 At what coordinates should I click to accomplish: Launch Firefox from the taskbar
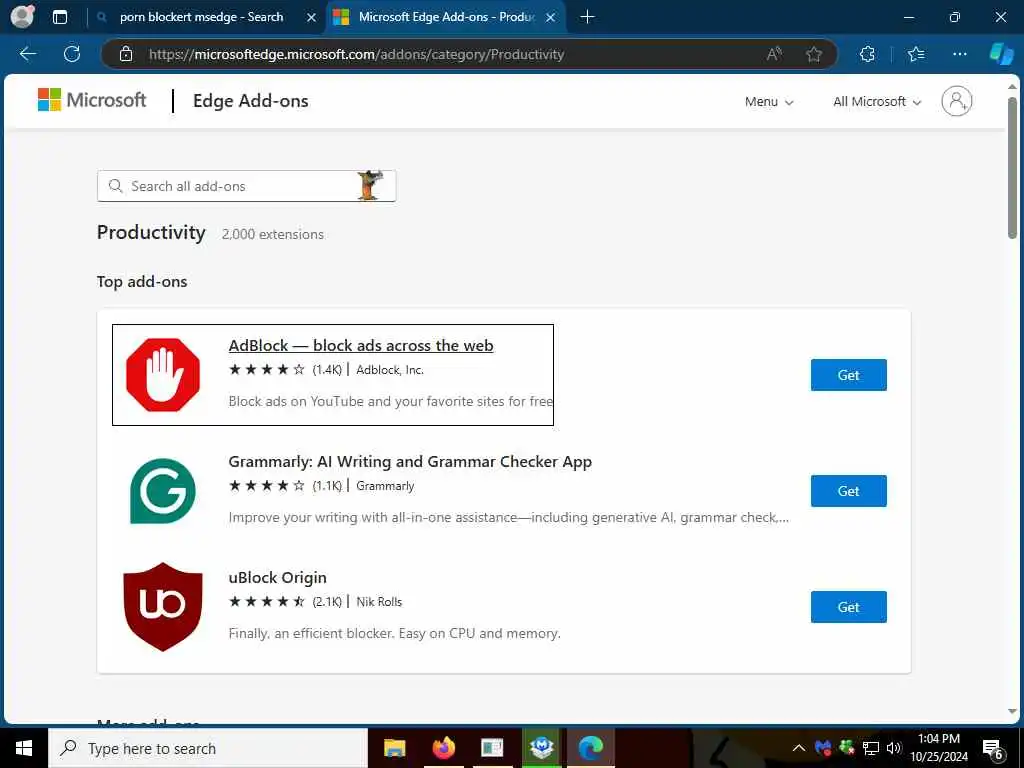click(x=443, y=748)
